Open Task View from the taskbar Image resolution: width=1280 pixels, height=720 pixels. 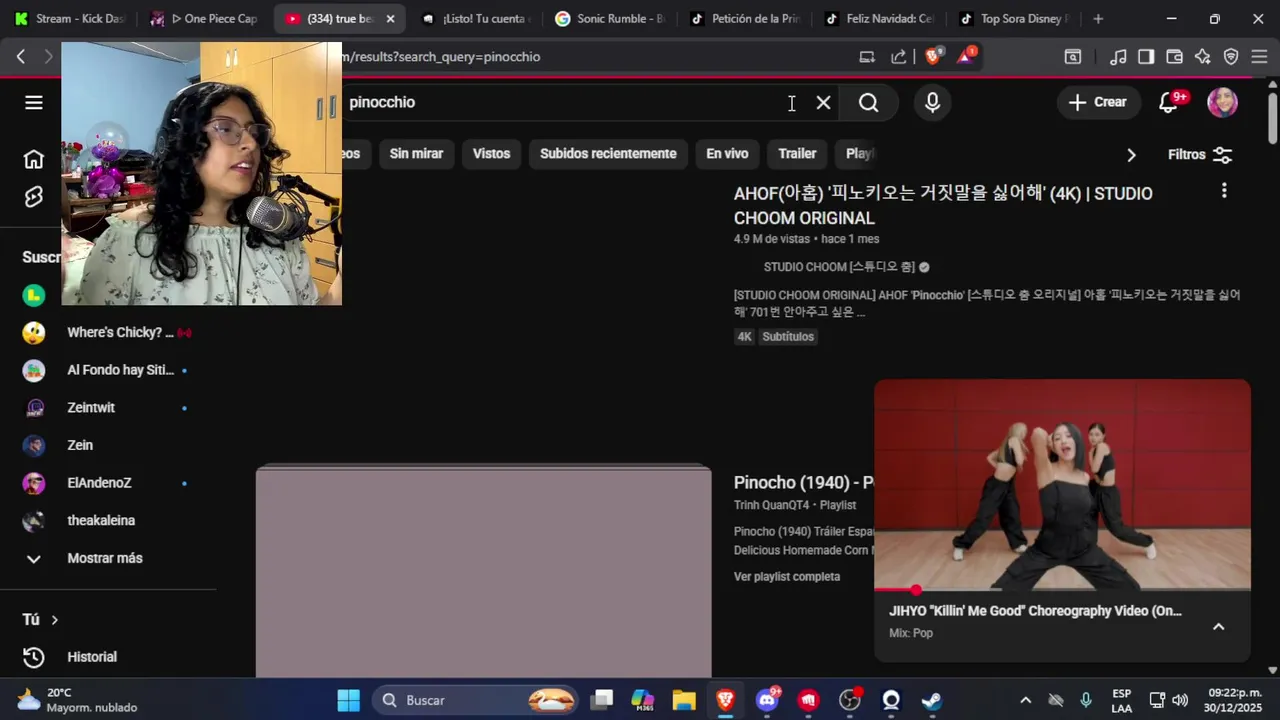[602, 700]
